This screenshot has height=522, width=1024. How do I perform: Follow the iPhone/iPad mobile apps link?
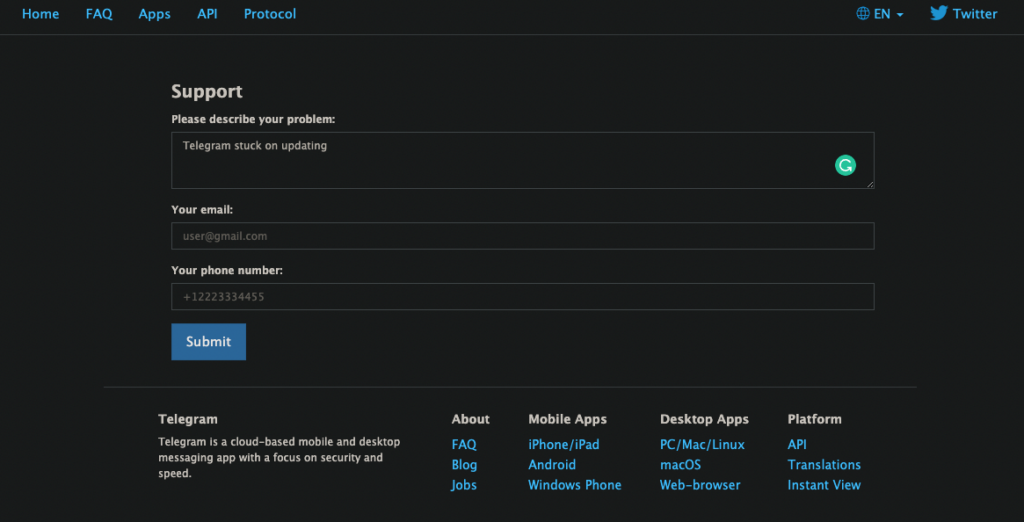coord(564,444)
